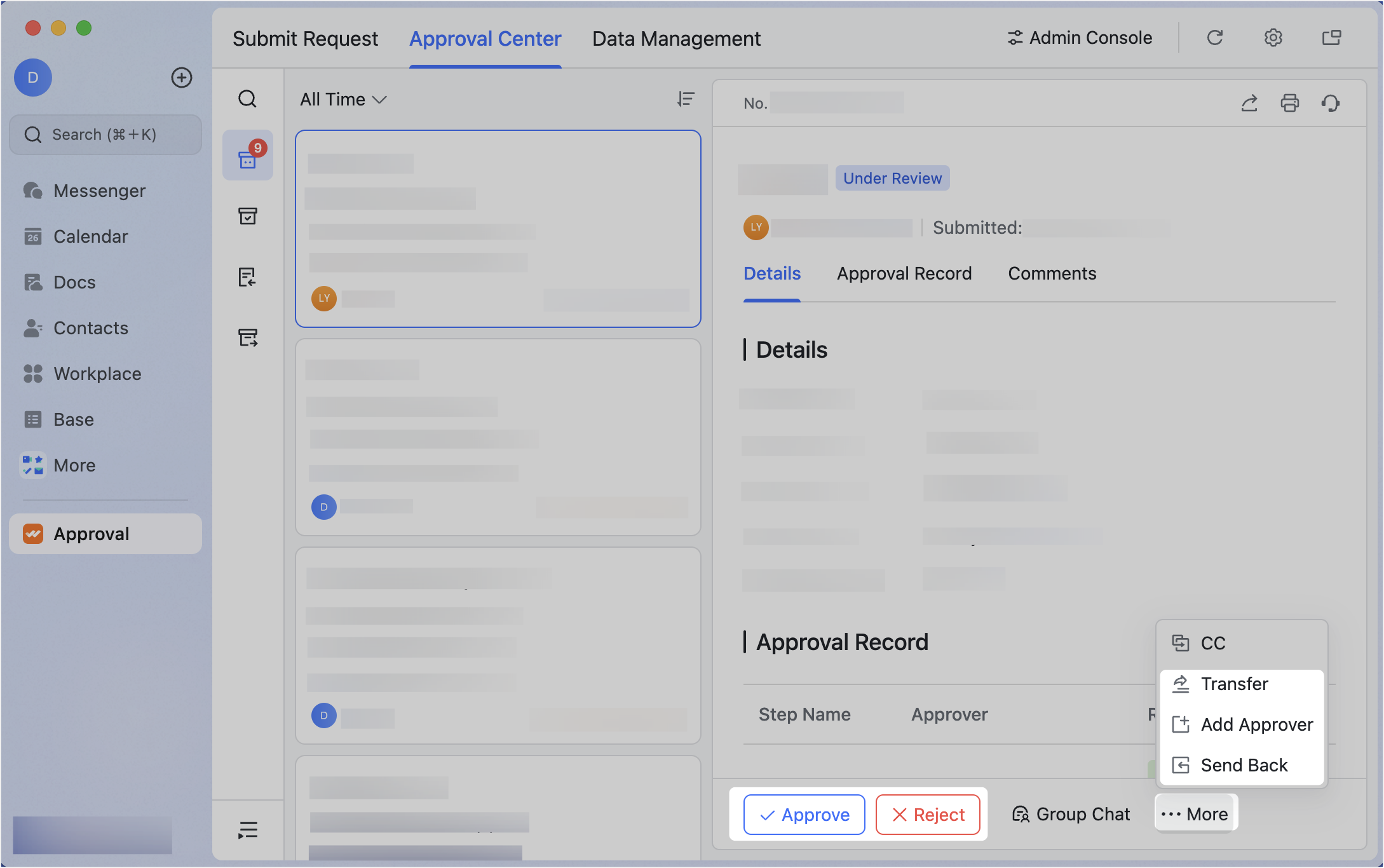
Task: Open the sort order control
Action: tap(685, 99)
